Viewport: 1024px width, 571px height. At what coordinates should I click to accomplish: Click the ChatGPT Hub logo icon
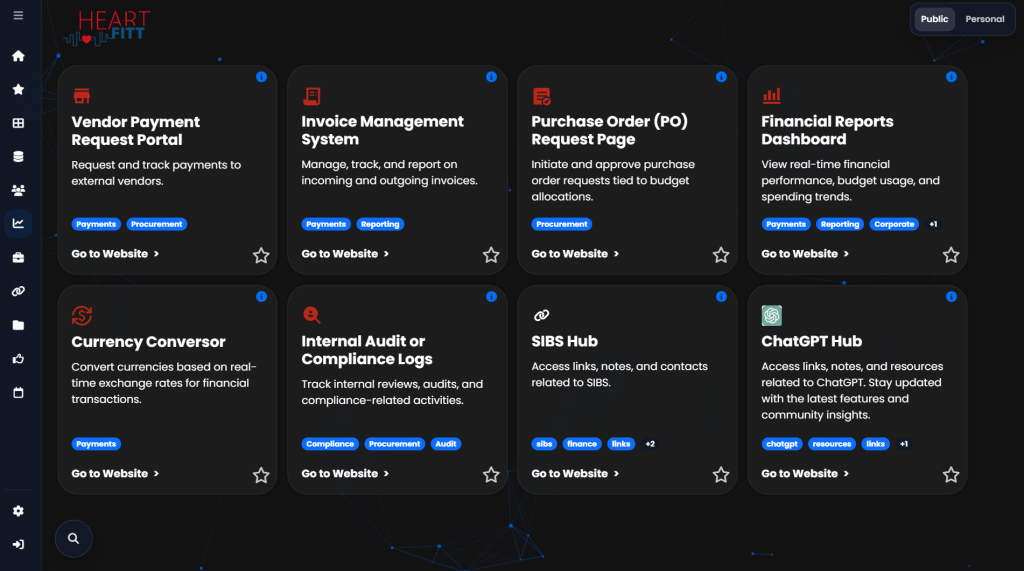pyautogui.click(x=771, y=316)
